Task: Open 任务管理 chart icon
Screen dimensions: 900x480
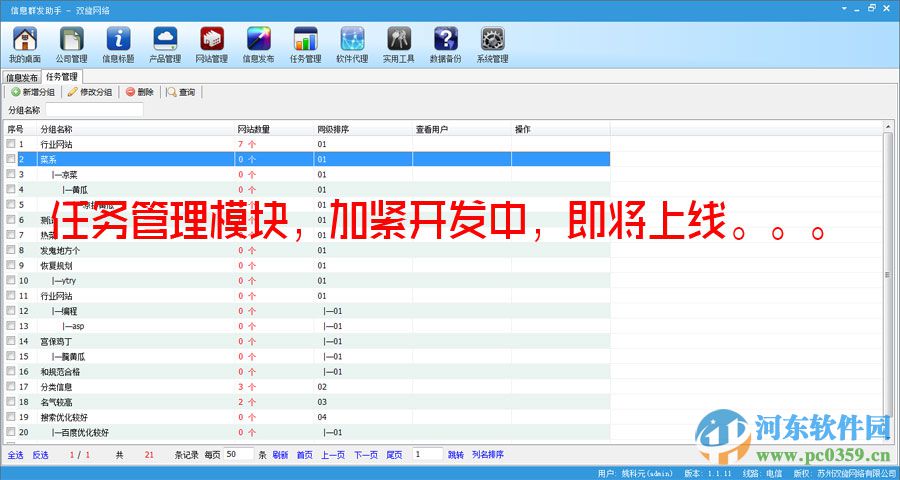Action: pos(305,44)
